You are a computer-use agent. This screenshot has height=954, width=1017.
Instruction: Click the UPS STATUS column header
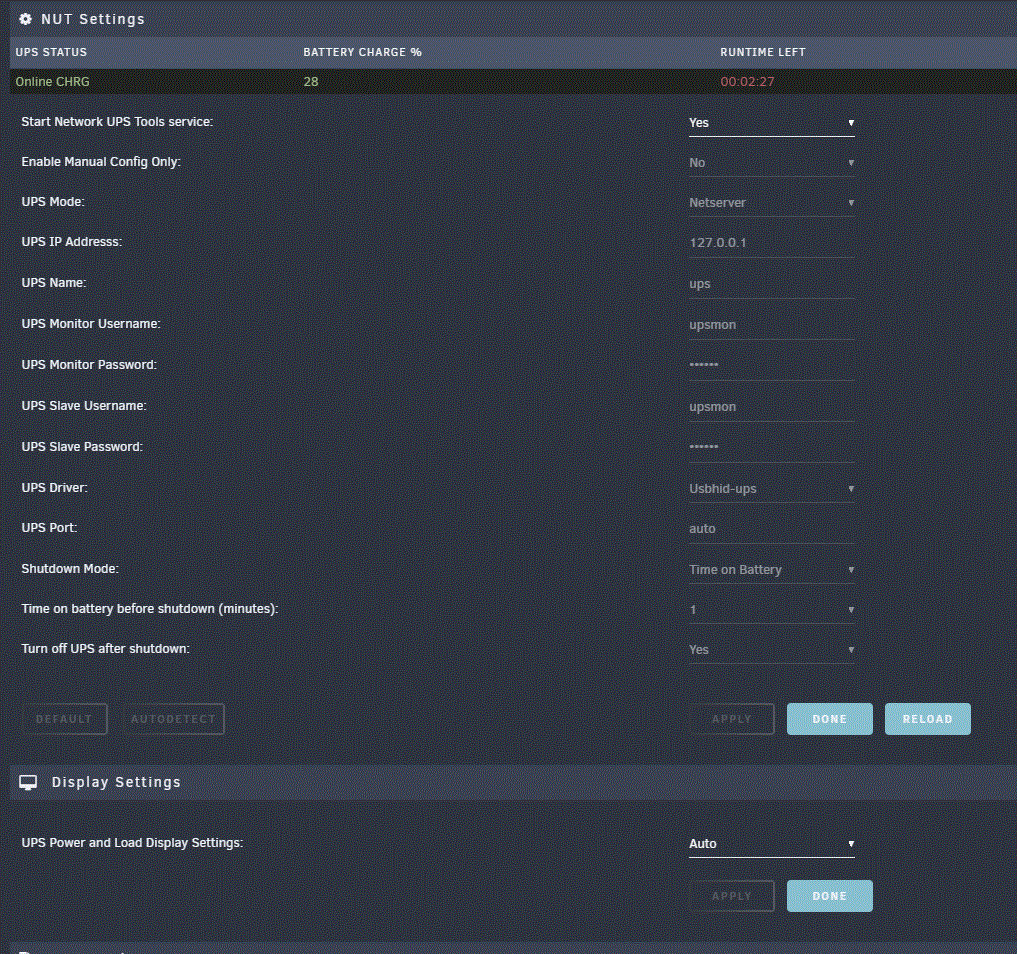[x=51, y=52]
